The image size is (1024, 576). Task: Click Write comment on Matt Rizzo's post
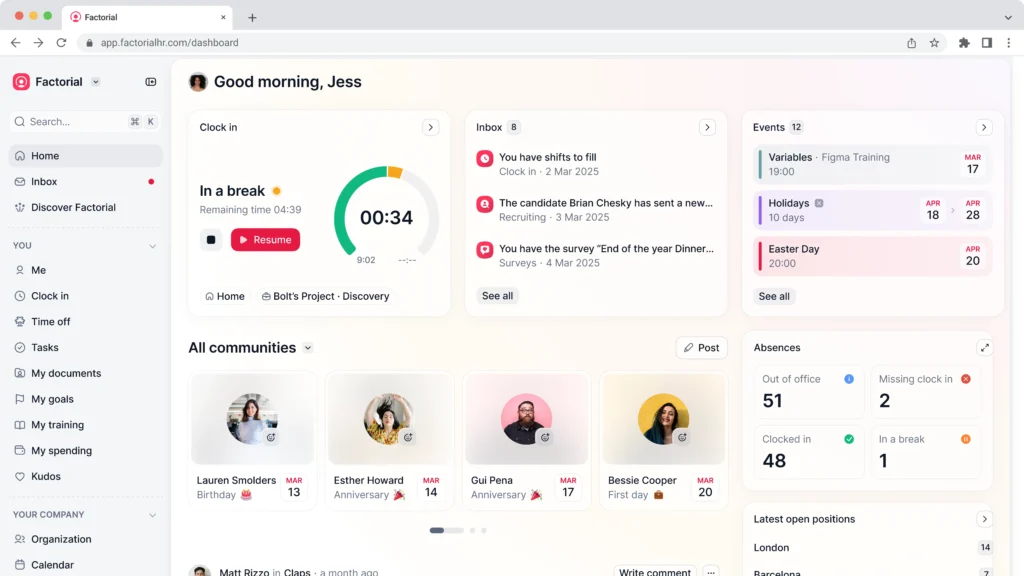(x=654, y=571)
